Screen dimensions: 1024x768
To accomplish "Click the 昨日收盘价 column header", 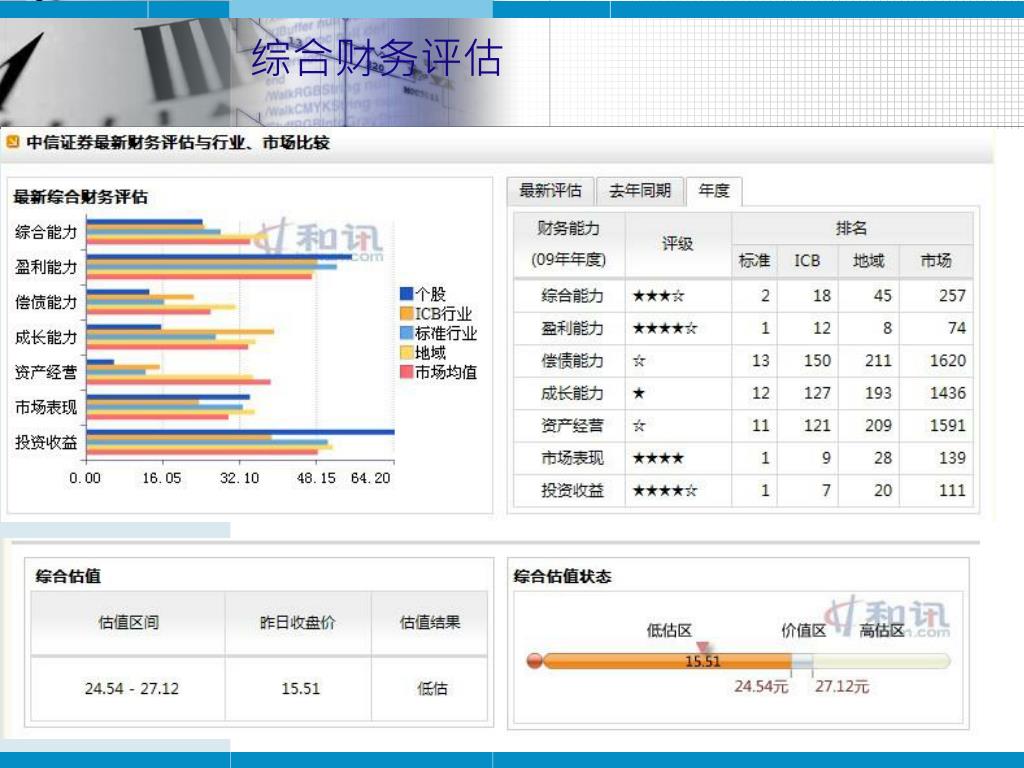I will 298,622.
